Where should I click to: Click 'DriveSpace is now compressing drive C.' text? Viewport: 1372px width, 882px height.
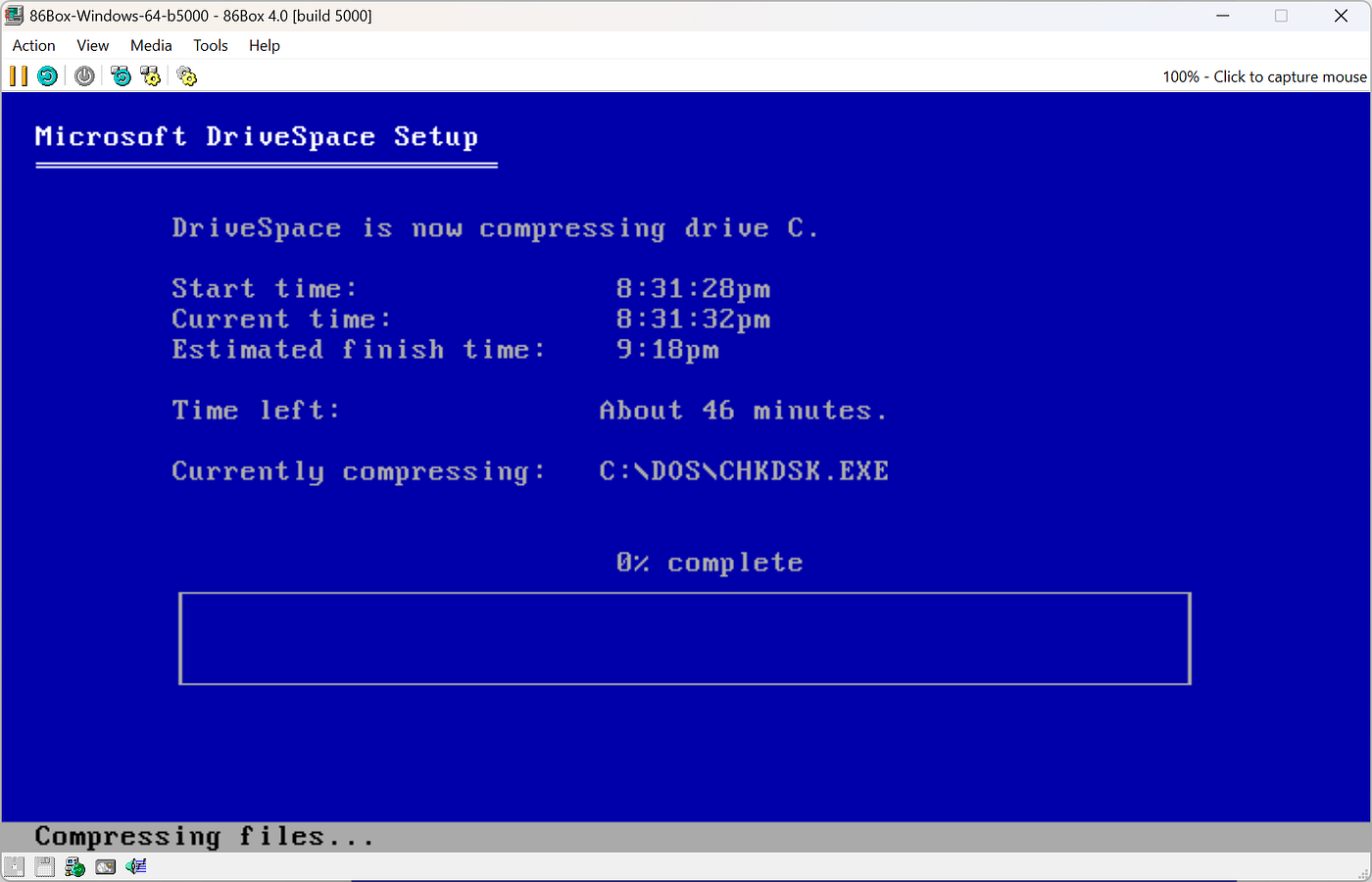tap(495, 228)
